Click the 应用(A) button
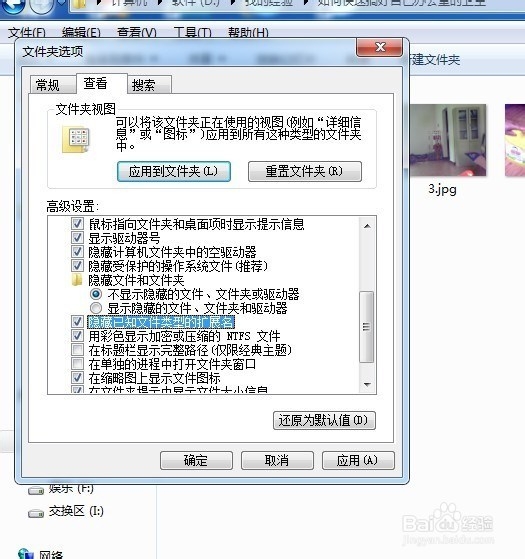Viewport: 525px width, 559px height. pyautogui.click(x=358, y=460)
